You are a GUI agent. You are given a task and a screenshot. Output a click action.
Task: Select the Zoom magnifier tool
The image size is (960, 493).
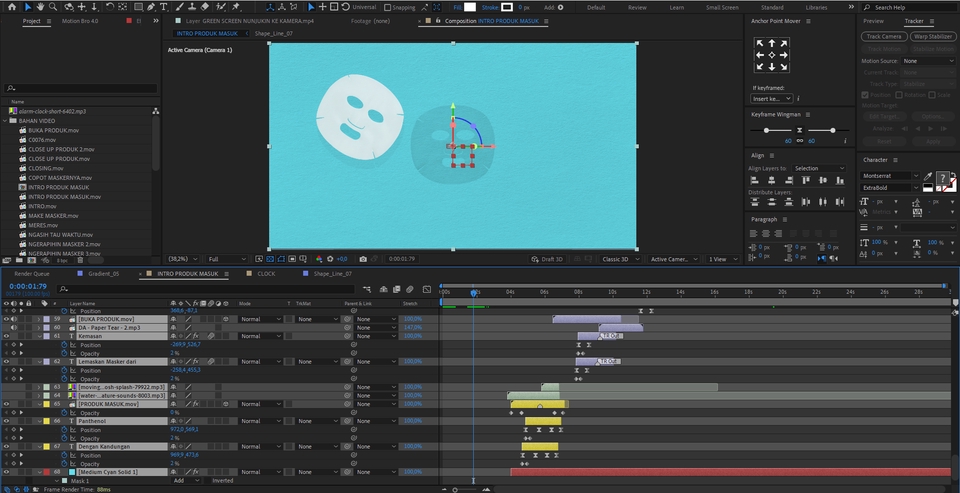pos(53,7)
